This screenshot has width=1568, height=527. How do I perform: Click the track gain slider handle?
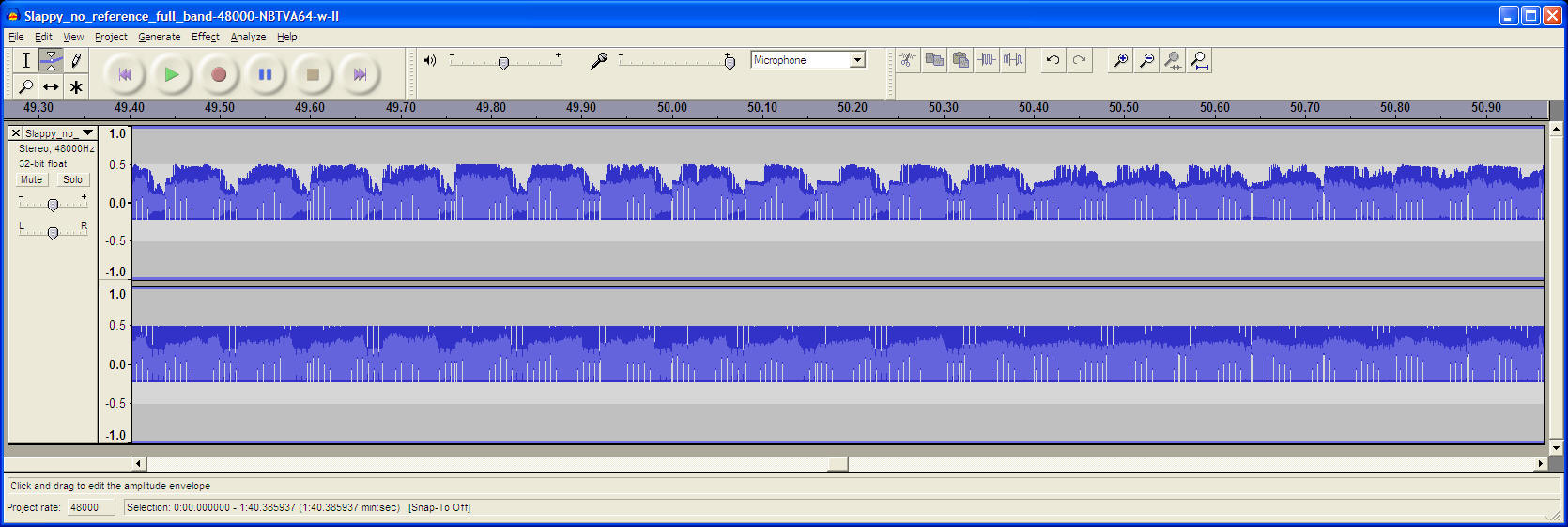tap(53, 205)
